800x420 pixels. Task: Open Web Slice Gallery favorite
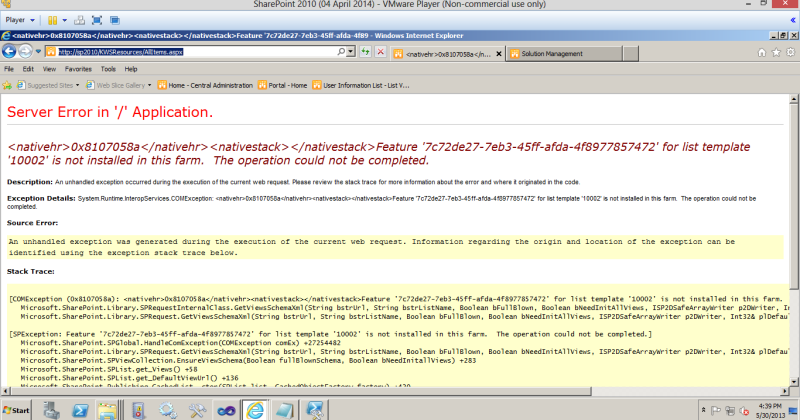coord(115,85)
